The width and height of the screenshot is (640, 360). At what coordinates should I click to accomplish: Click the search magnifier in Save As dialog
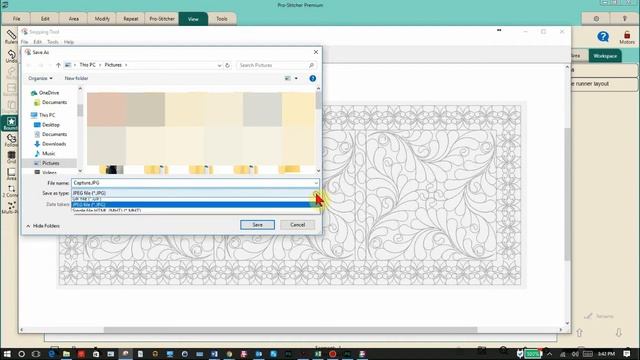(311, 65)
